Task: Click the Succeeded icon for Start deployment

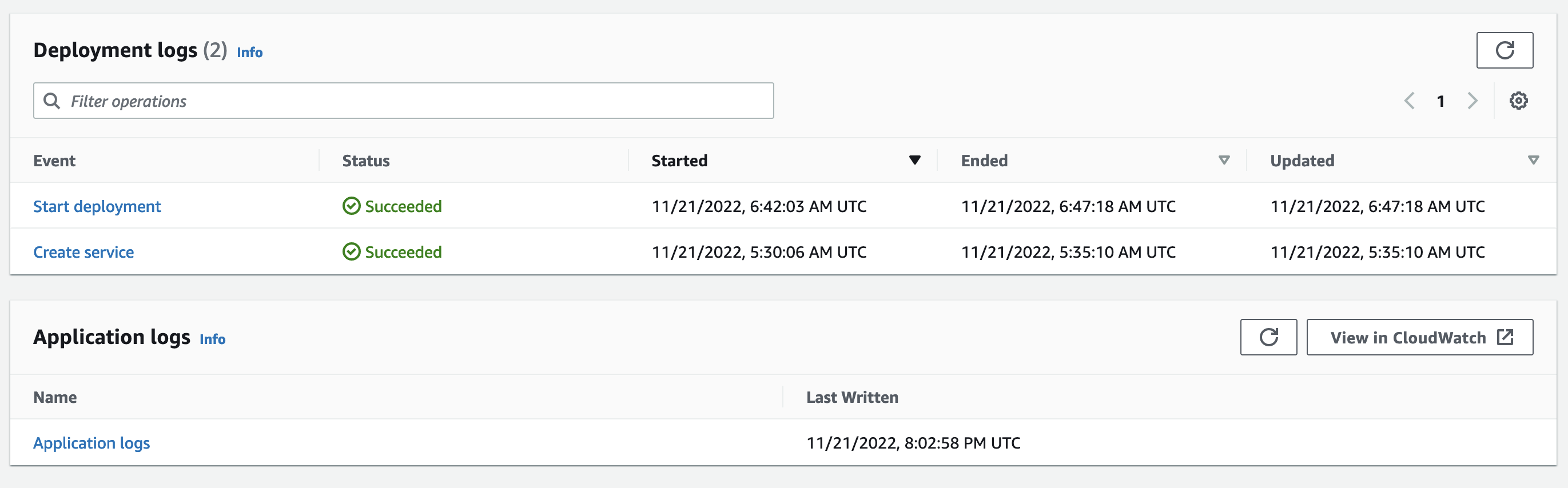Action: 351,206
